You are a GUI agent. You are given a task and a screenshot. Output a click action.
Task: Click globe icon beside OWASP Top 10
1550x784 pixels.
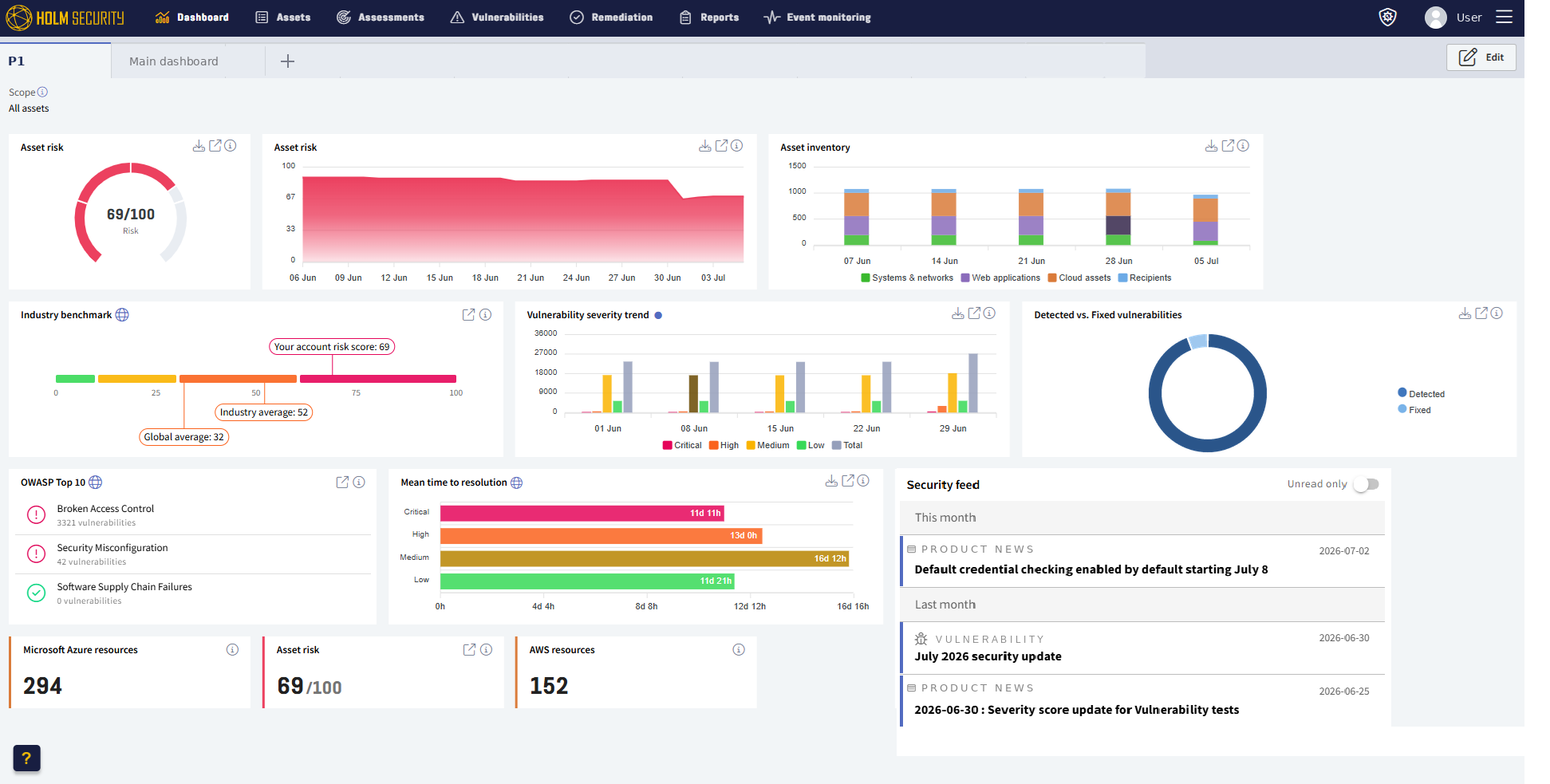[96, 483]
